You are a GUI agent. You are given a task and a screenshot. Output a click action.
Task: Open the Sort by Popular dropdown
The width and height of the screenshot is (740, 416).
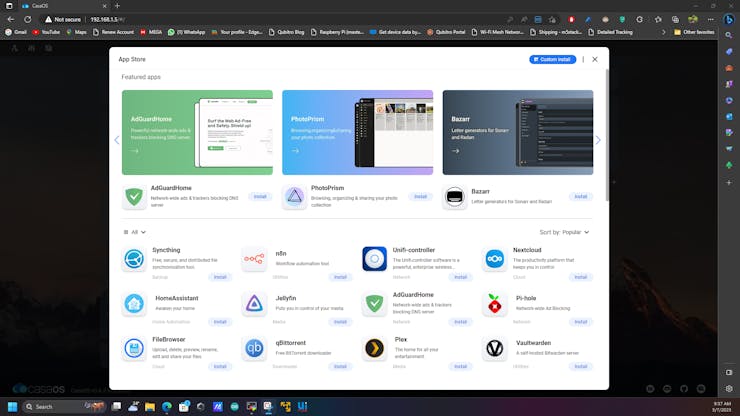tap(565, 232)
